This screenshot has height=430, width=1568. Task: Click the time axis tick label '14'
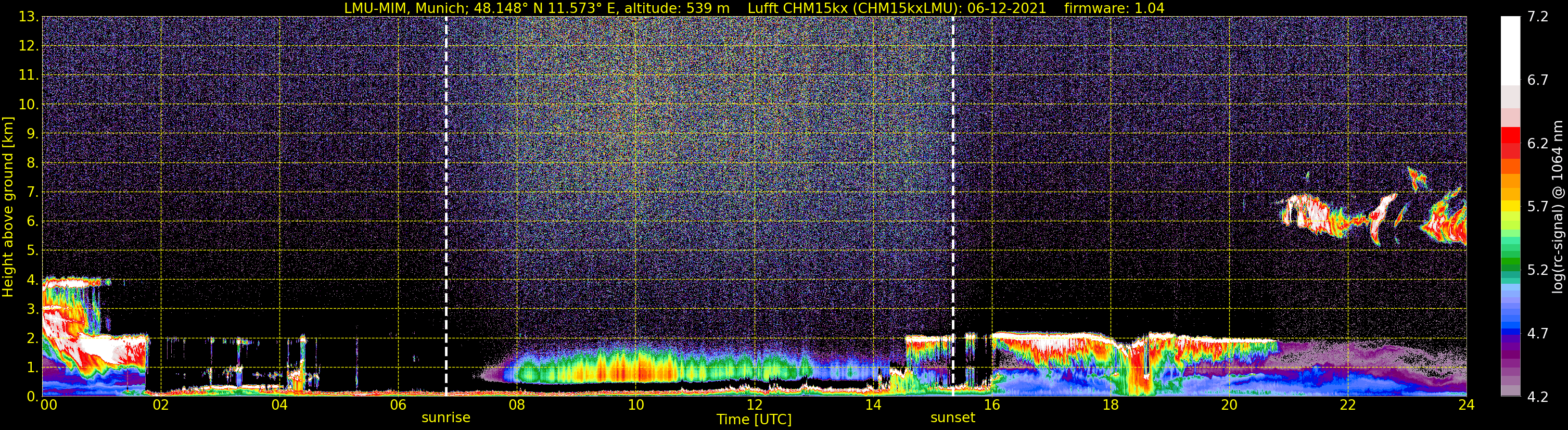[x=873, y=405]
